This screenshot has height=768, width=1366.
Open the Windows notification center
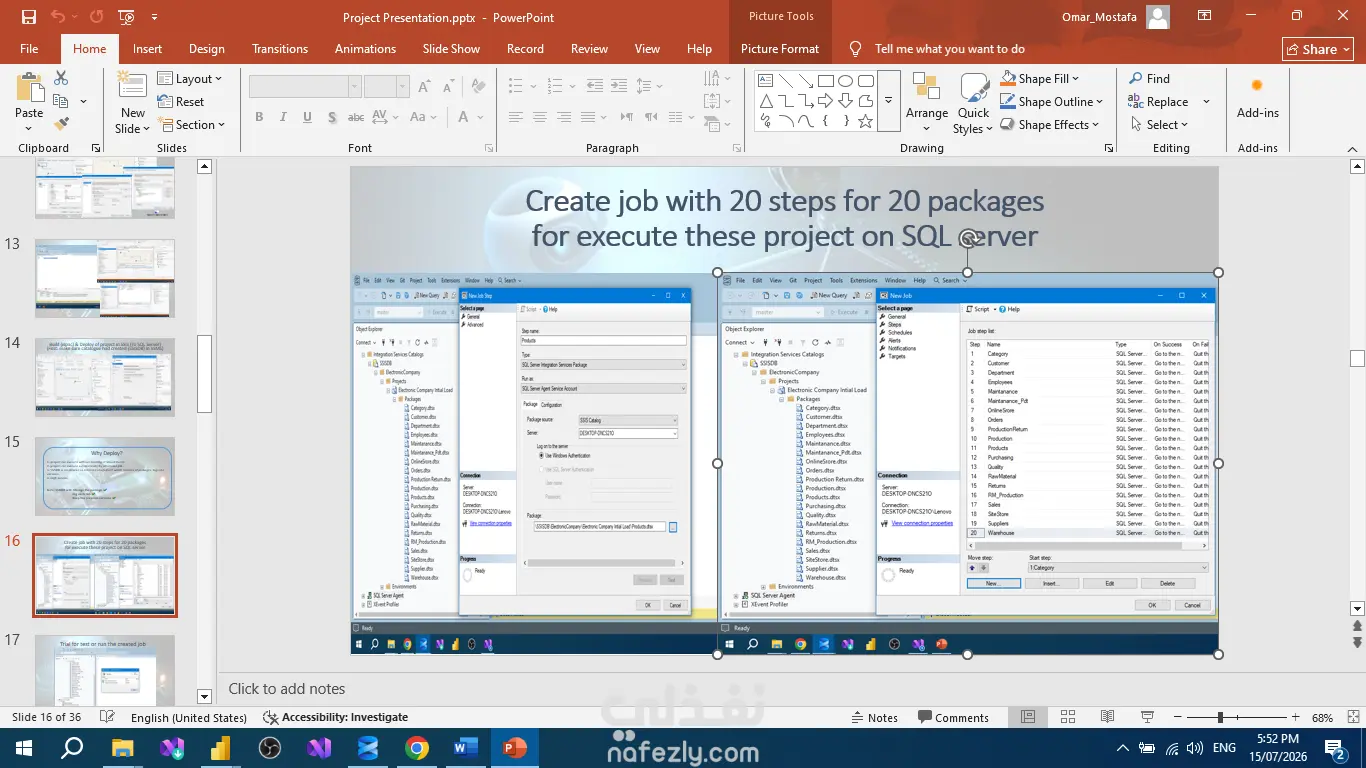pyautogui.click(x=1335, y=748)
